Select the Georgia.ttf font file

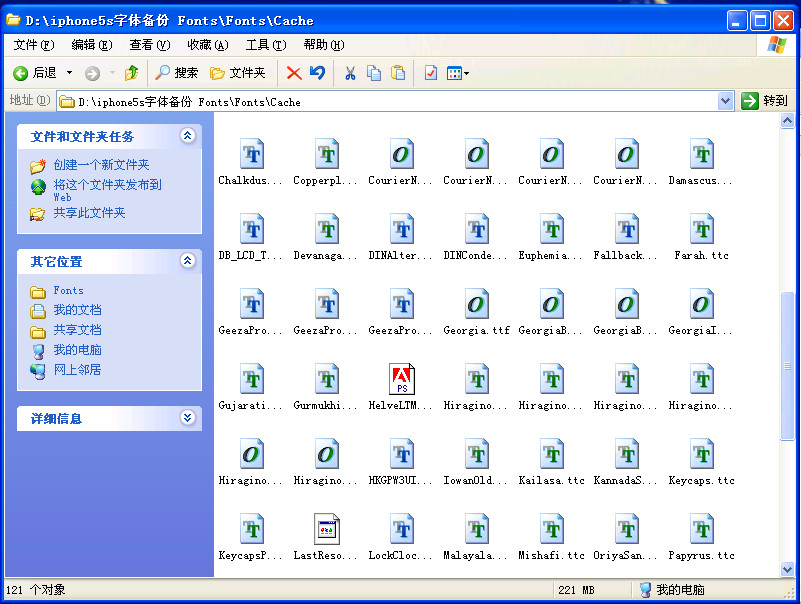click(476, 312)
